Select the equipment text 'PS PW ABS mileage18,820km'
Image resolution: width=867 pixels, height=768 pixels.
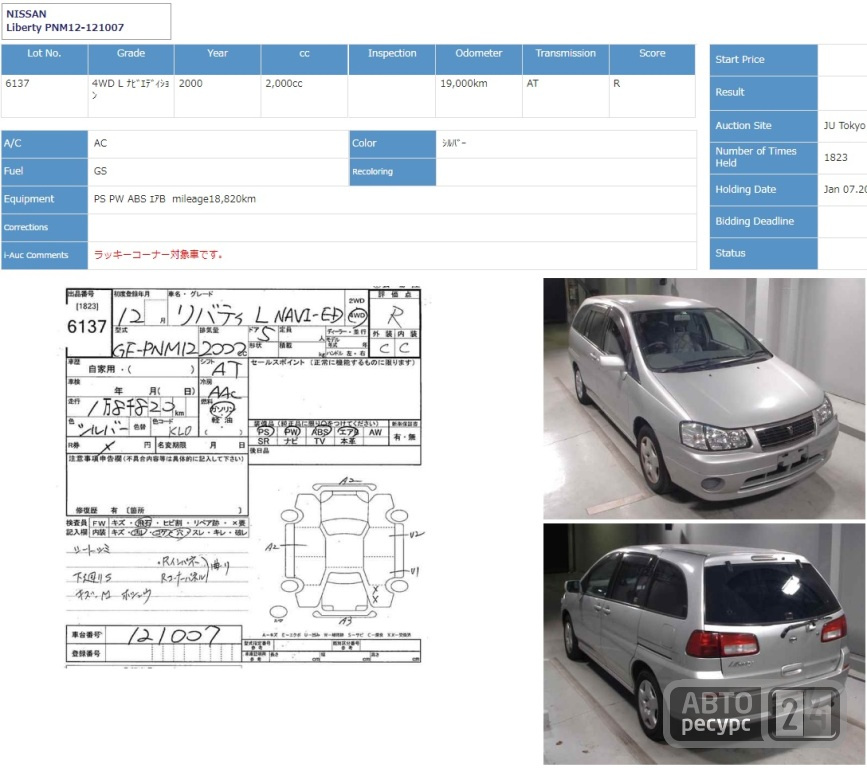point(175,199)
